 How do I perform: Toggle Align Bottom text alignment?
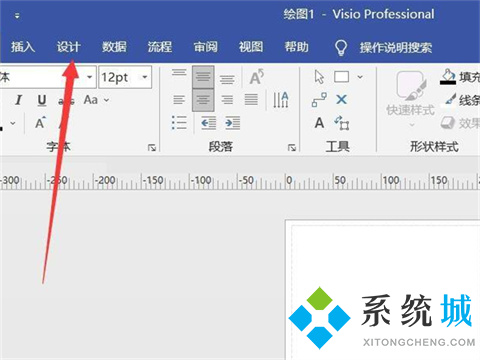point(227,80)
